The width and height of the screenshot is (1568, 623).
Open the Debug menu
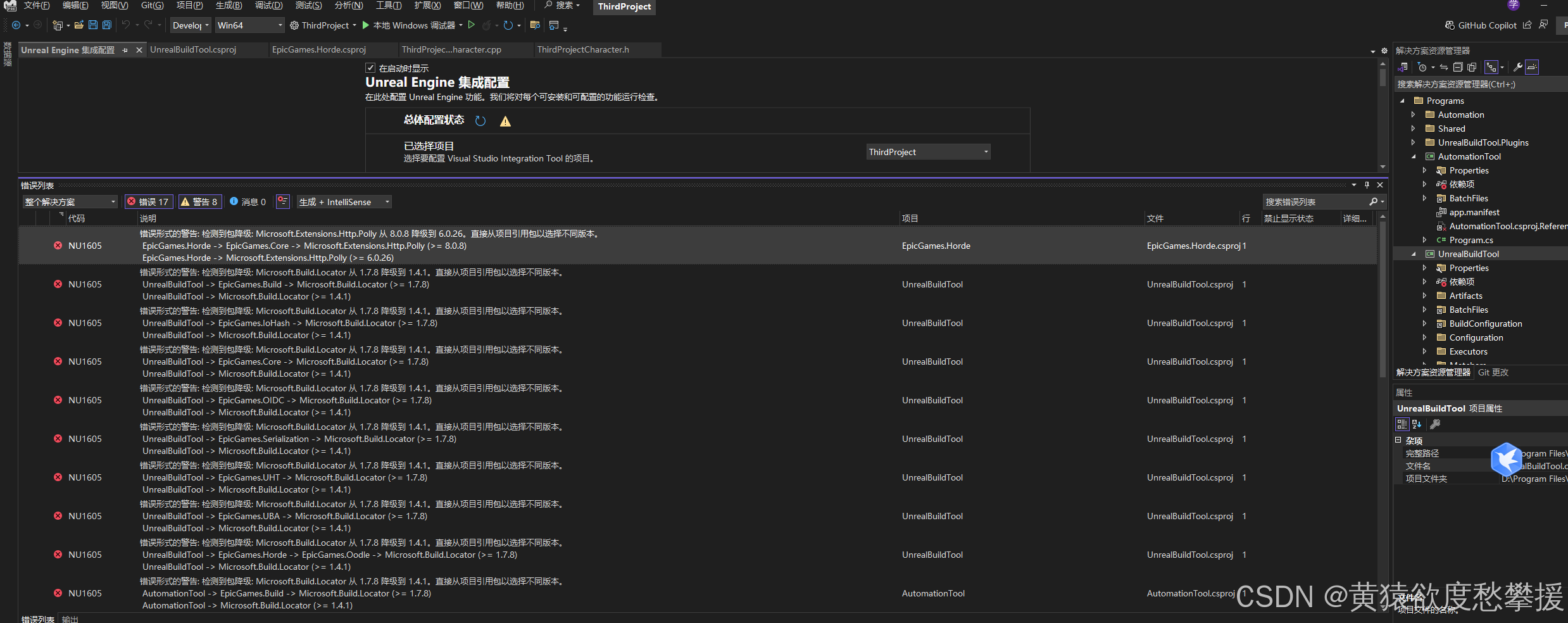268,6
